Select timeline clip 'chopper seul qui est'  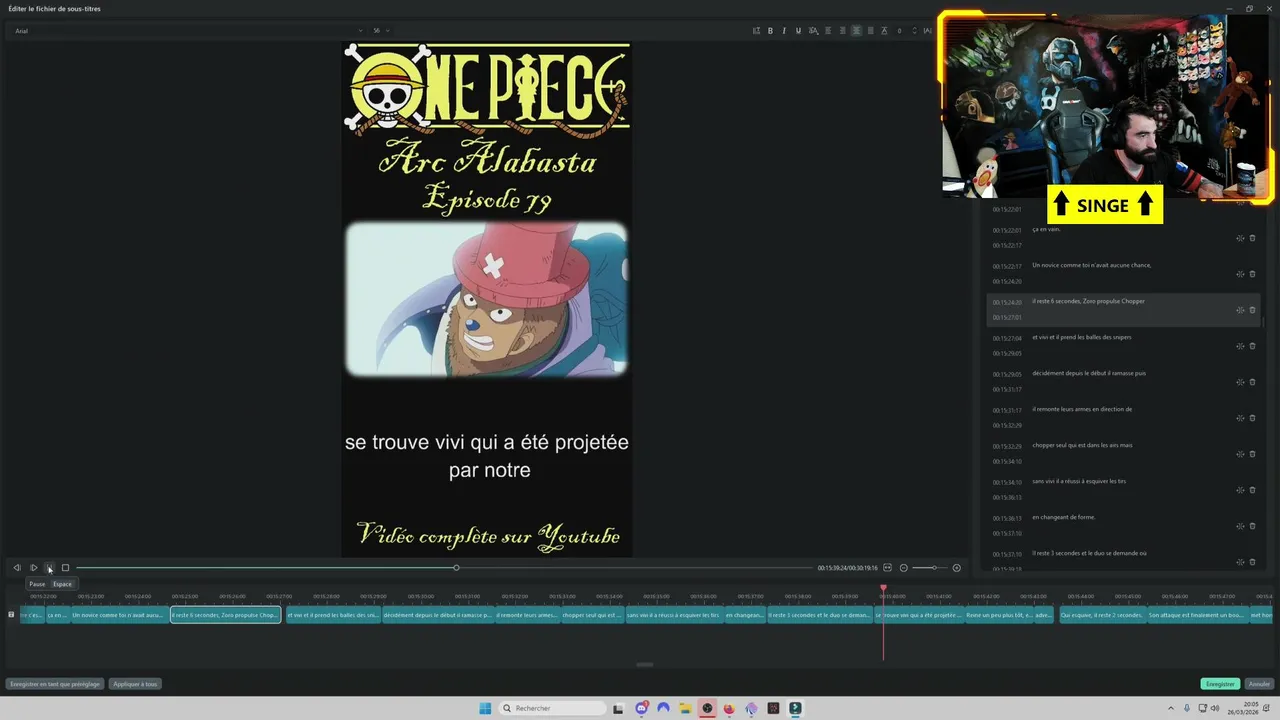point(592,615)
